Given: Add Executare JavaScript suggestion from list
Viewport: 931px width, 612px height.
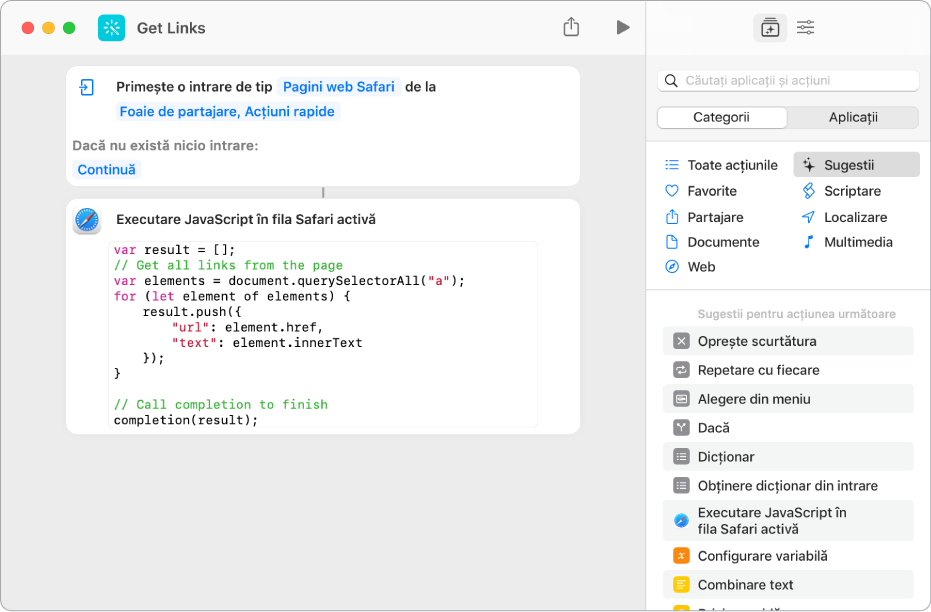Looking at the screenshot, I should (x=788, y=521).
